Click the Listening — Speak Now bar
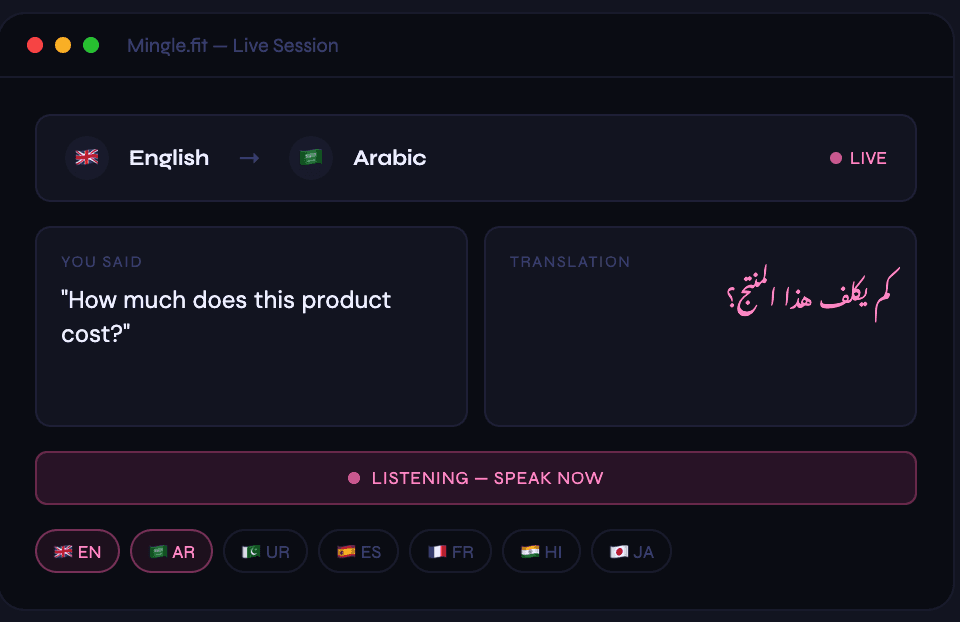The height and width of the screenshot is (622, 960). 476,478
